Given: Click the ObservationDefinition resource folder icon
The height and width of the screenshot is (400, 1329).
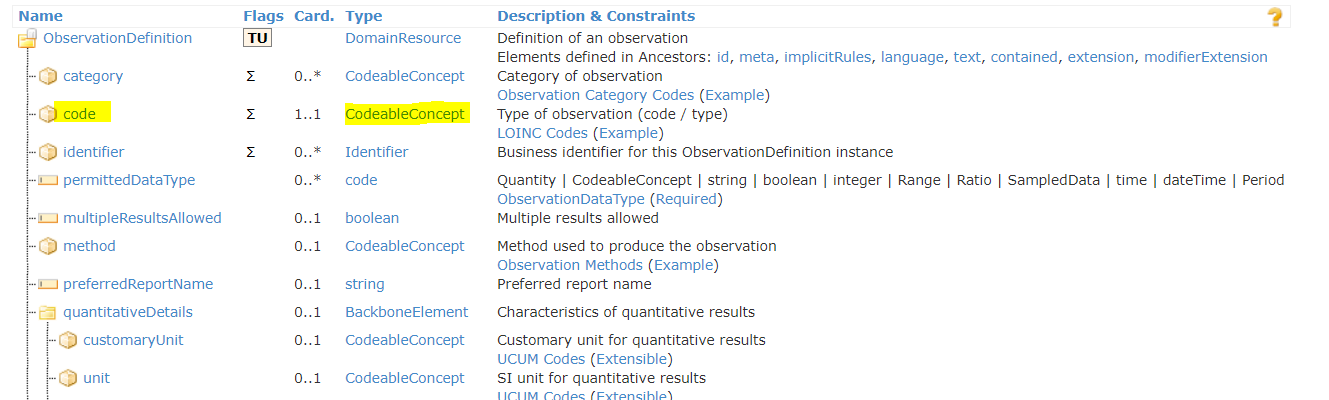Looking at the screenshot, I should (x=27, y=39).
